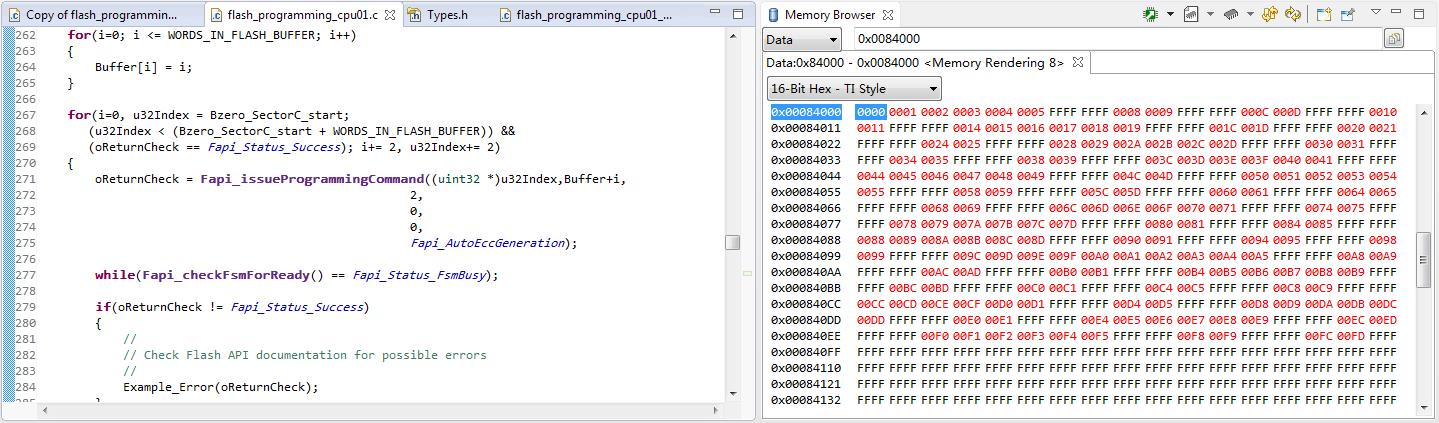Open the dropdown beside the gray memory chip icon
Viewport: 1439px width, 423px height.
tap(1250, 15)
